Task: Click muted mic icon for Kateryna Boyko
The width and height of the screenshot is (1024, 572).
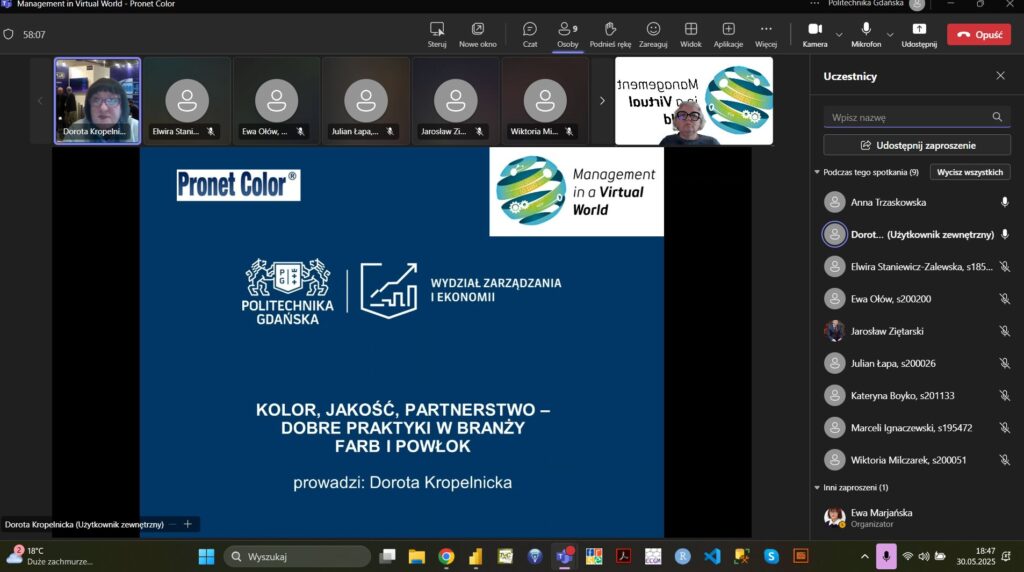Action: (1004, 396)
